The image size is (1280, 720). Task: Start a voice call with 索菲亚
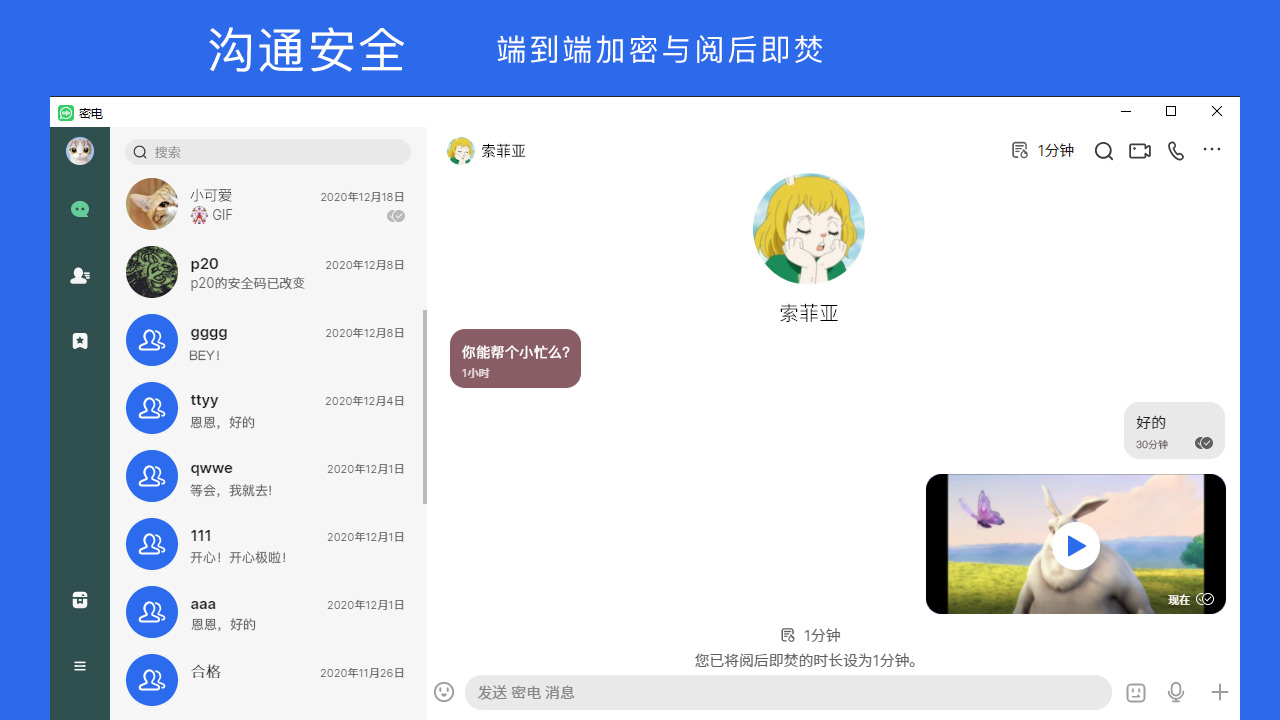pyautogui.click(x=1175, y=150)
